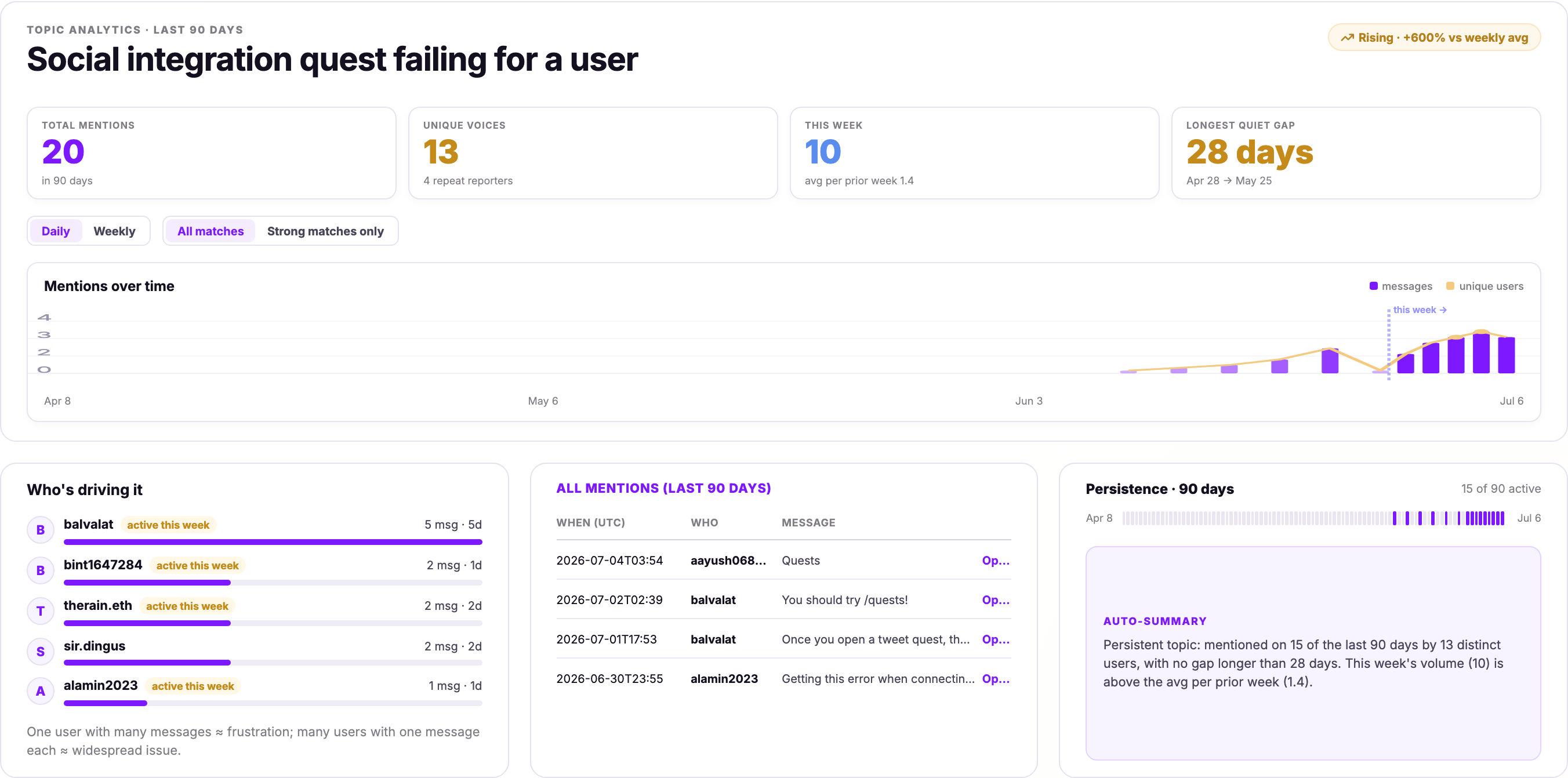Click the 'active this week' badge beside bint1647284
Viewport: 1568px width, 778px height.
click(x=197, y=566)
